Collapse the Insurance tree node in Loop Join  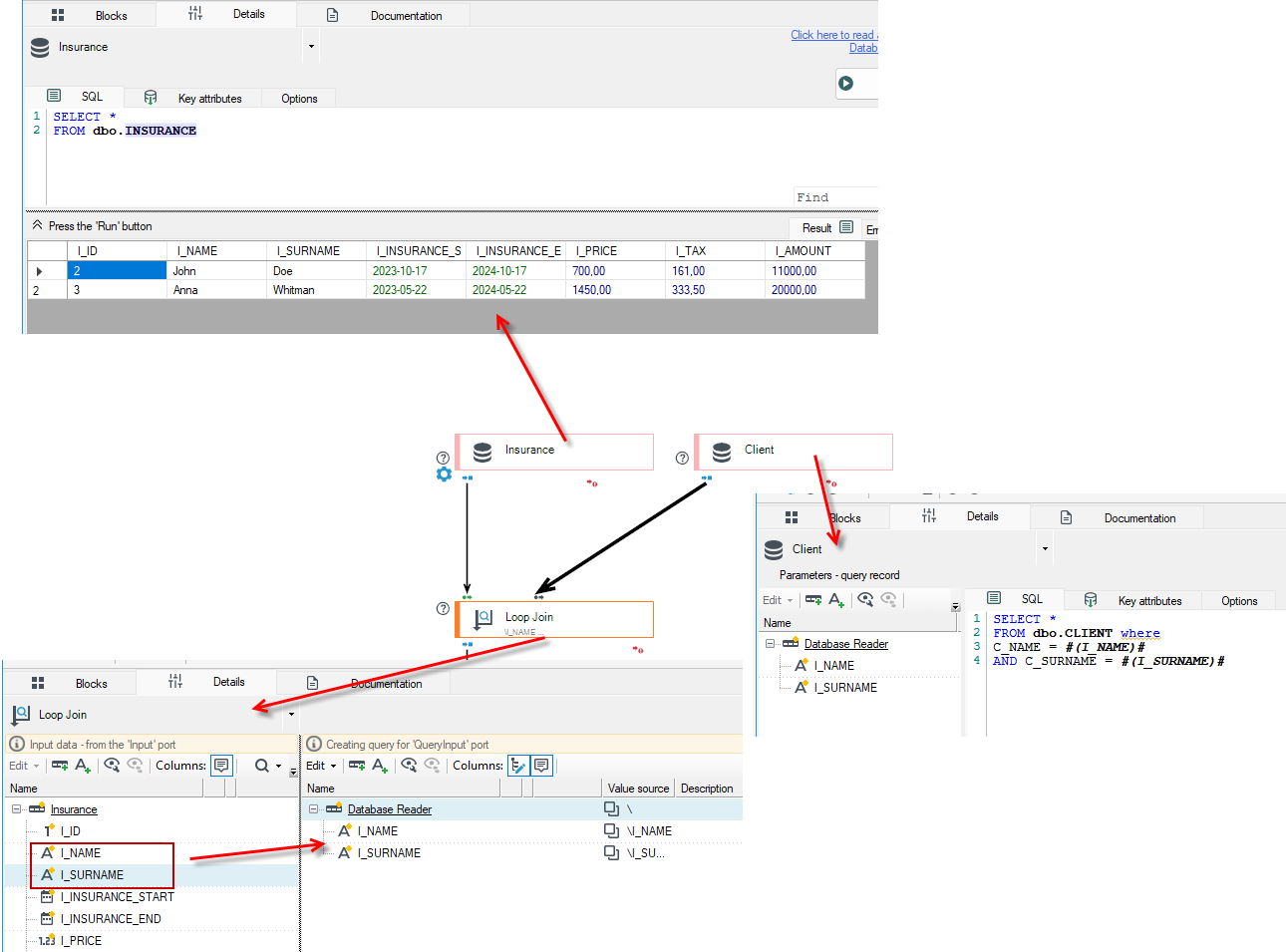(17, 809)
